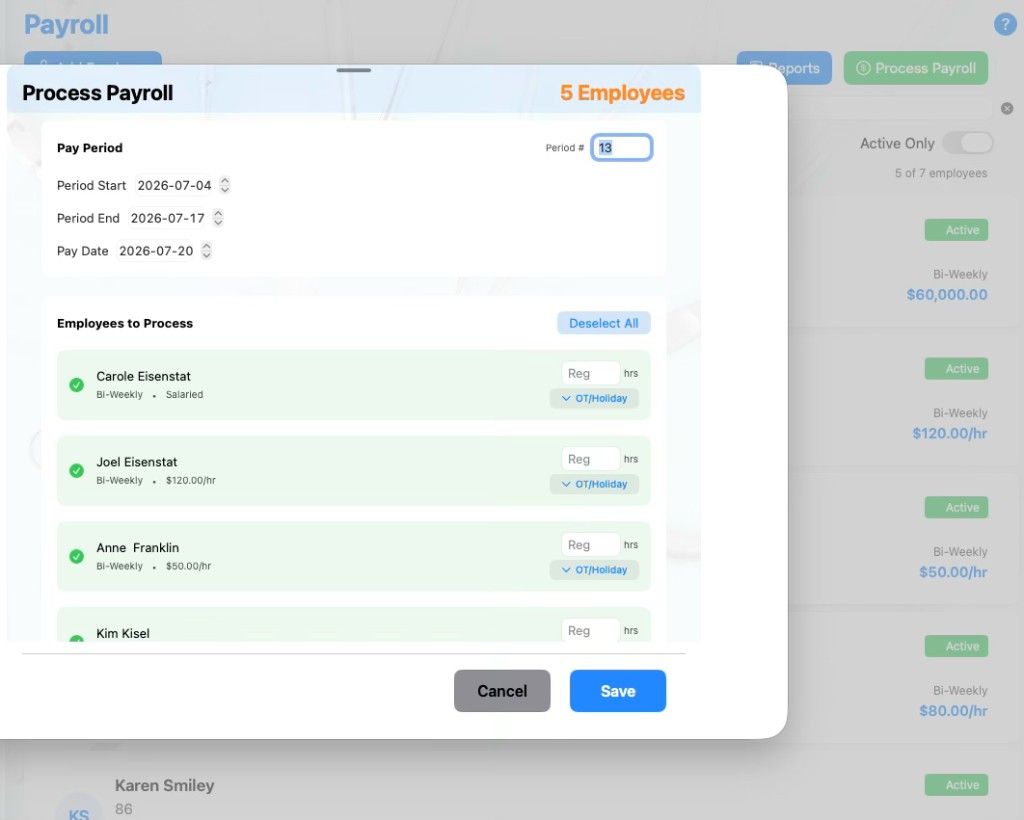The height and width of the screenshot is (820, 1024).
Task: Click the Process Payroll button in background window
Action: click(x=916, y=68)
